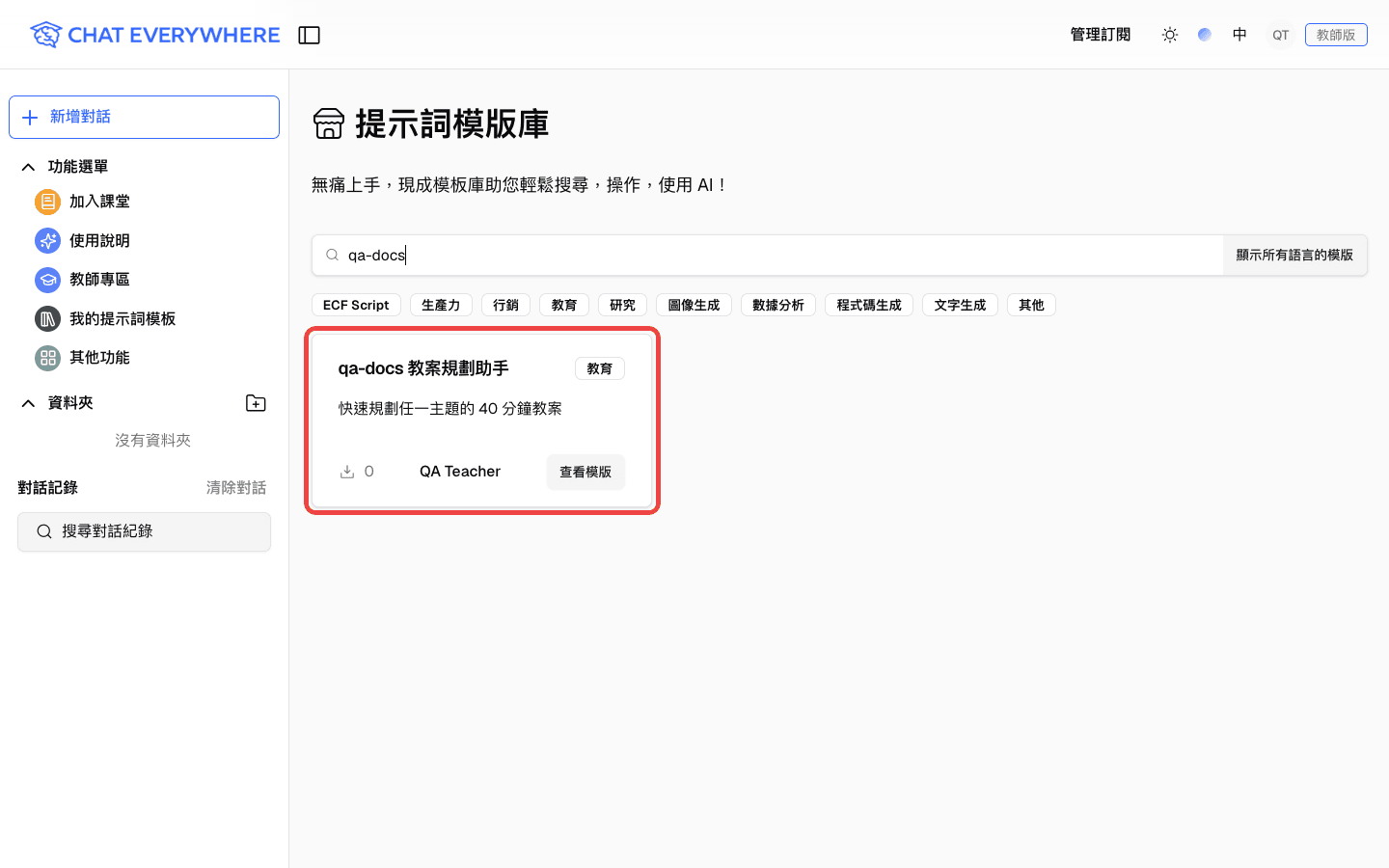The height and width of the screenshot is (868, 1389).
Task: Click the 使用說明 sparkle icon
Action: pos(47,240)
